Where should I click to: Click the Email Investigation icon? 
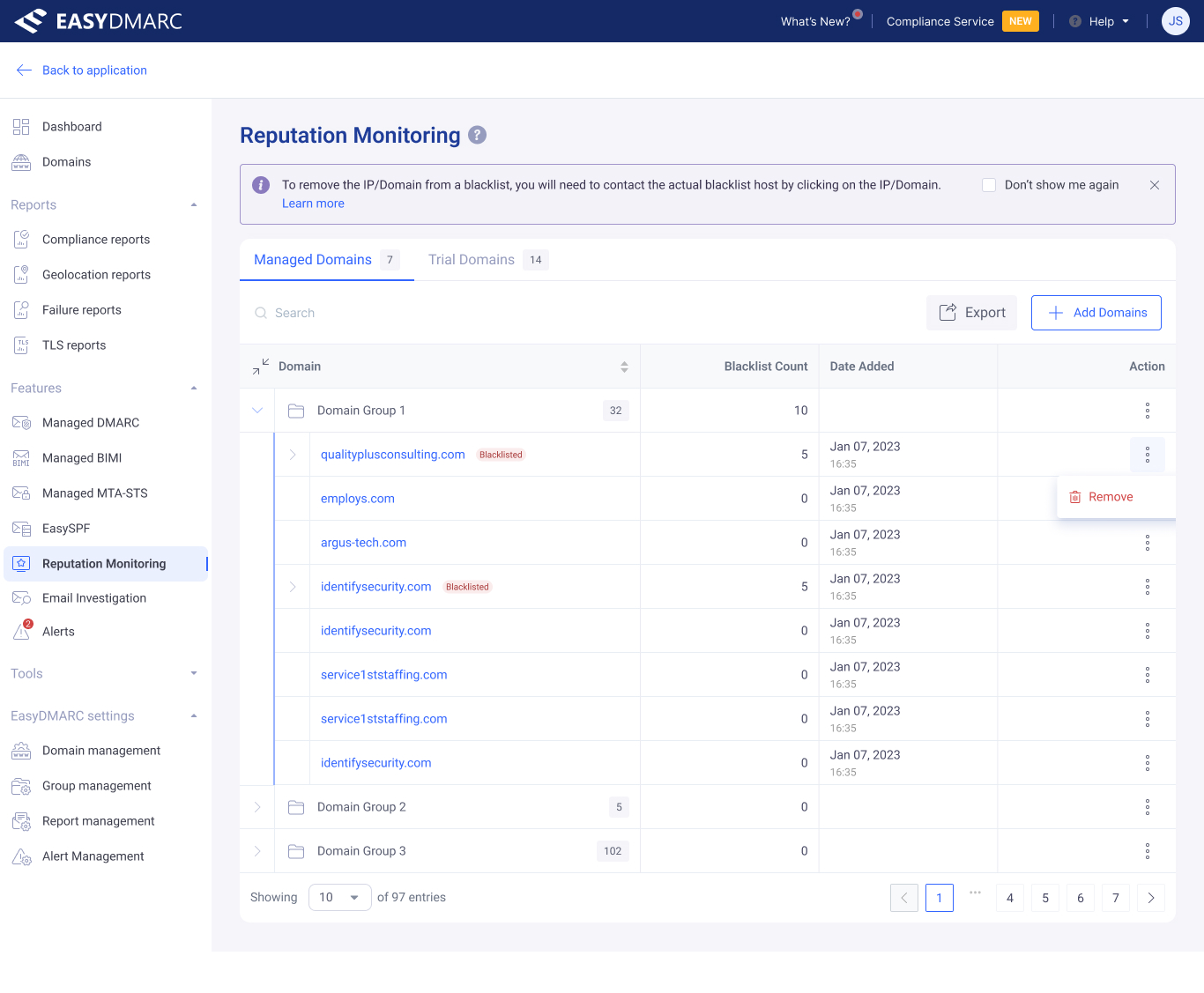[21, 598]
